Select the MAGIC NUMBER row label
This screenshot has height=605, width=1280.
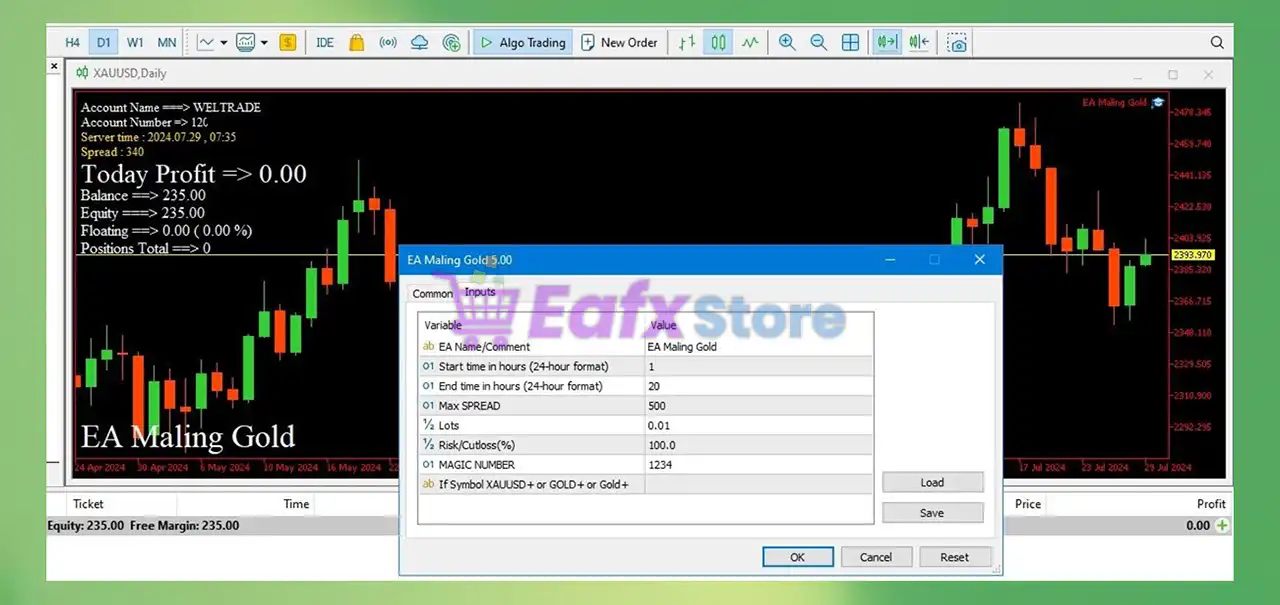(x=477, y=465)
